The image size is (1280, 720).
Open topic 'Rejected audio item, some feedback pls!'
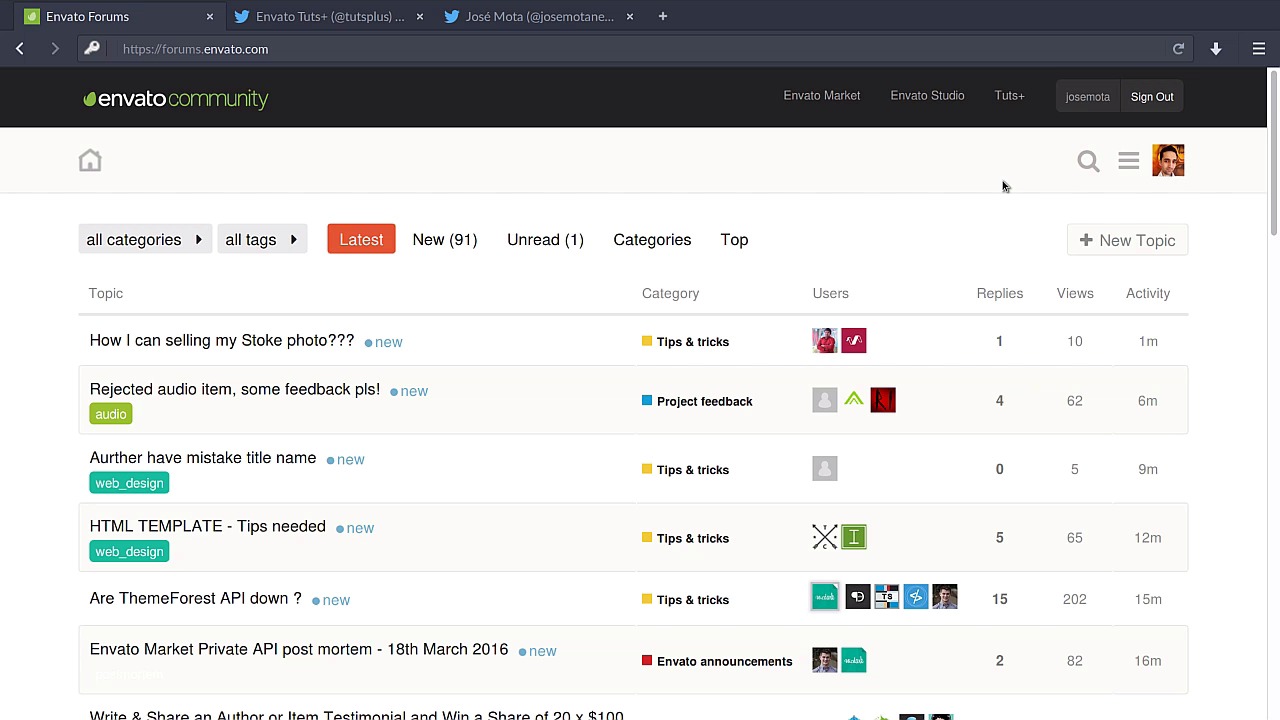[x=235, y=389]
